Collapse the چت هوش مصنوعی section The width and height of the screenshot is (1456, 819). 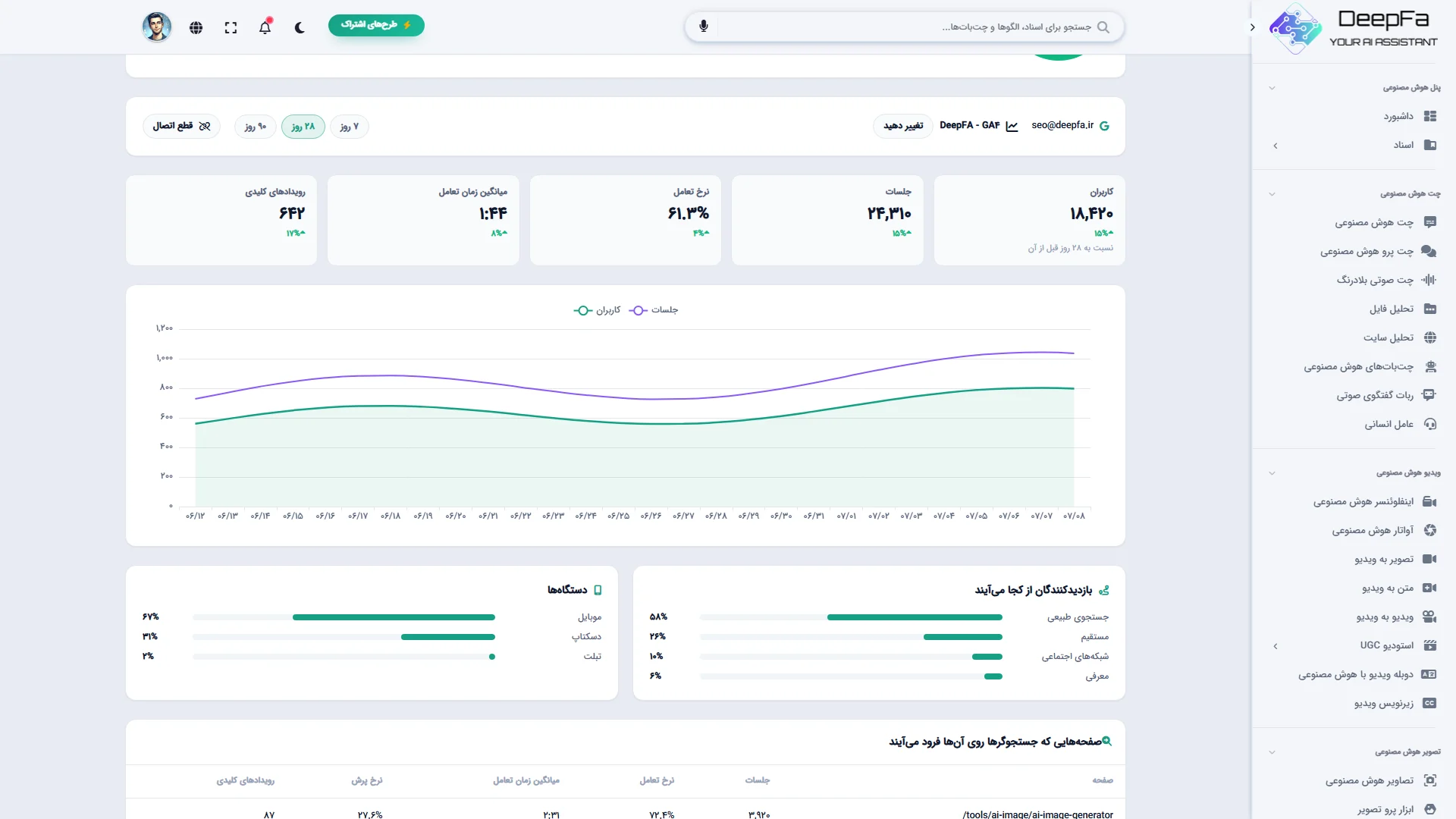coord(1272,194)
